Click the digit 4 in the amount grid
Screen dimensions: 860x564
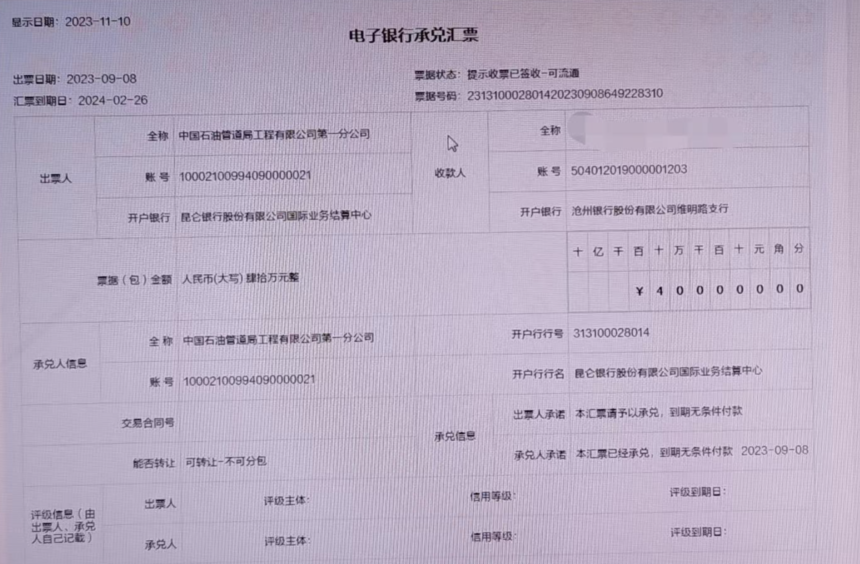659,291
